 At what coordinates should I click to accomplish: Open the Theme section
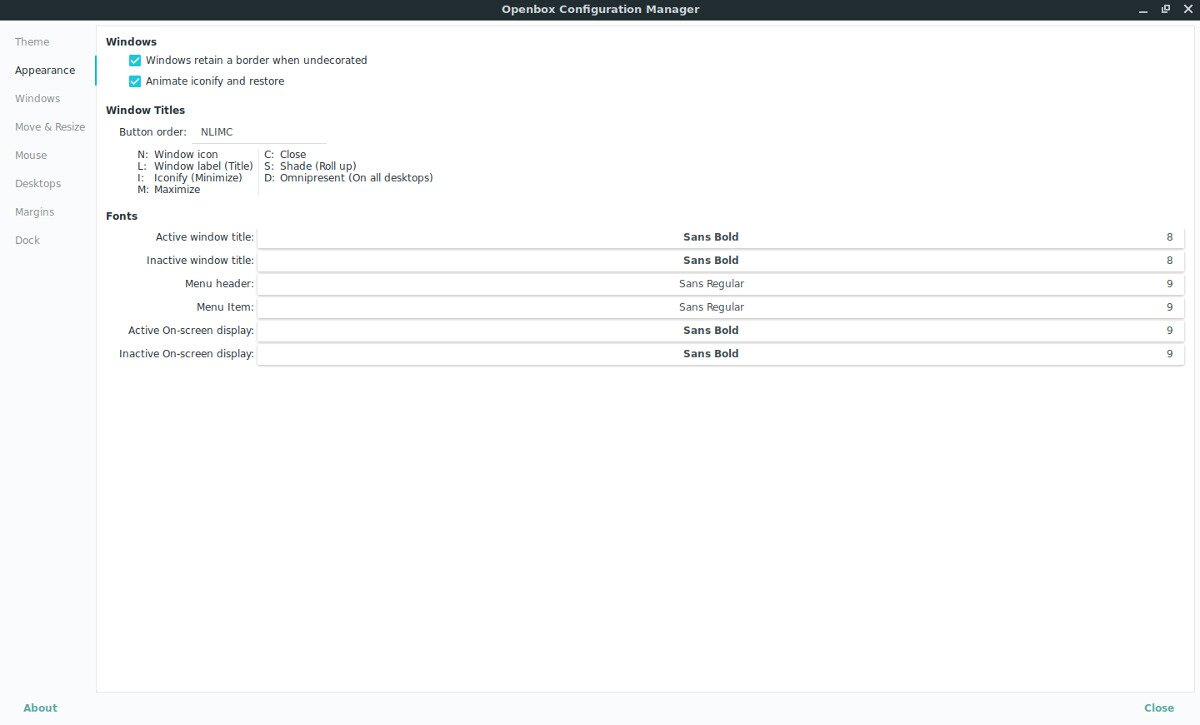(32, 42)
